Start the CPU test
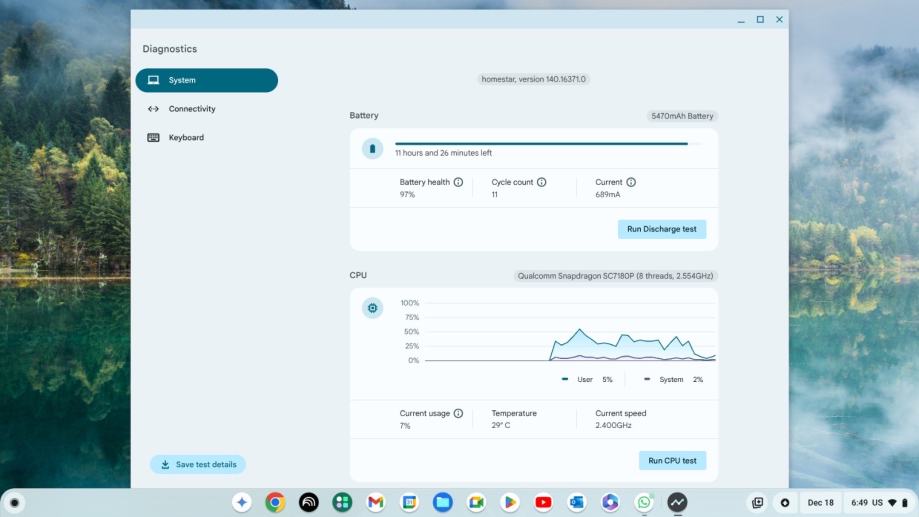 click(x=672, y=461)
